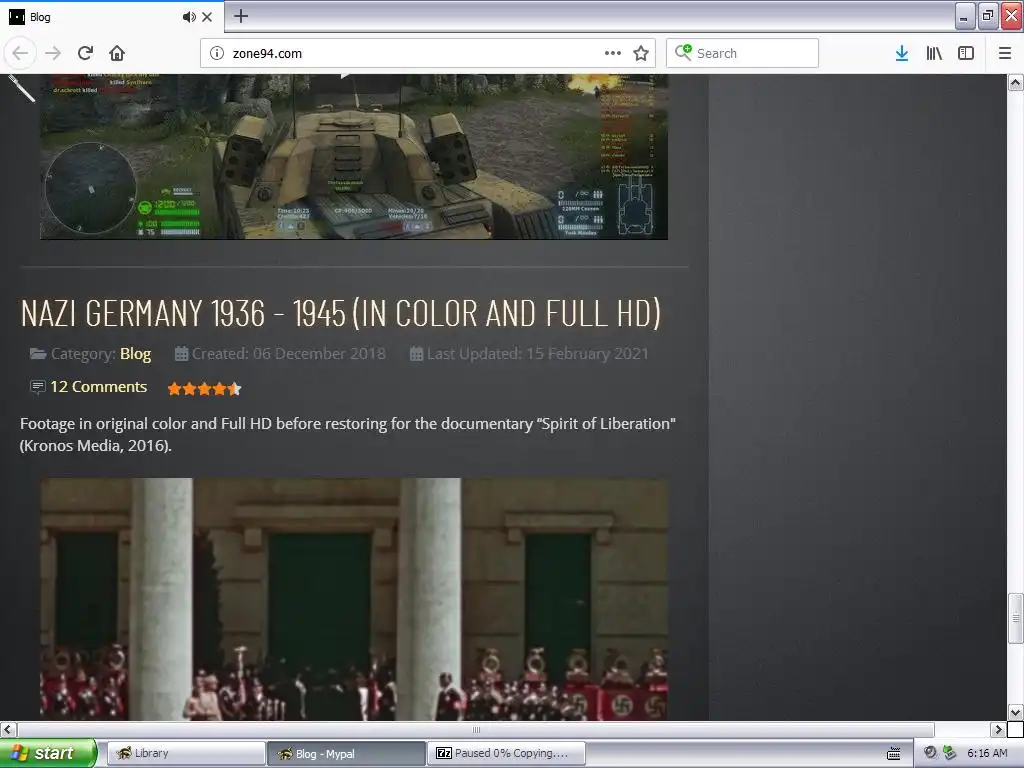Toggle the sidebar view
Screen dimensions: 1024x768
[966, 53]
